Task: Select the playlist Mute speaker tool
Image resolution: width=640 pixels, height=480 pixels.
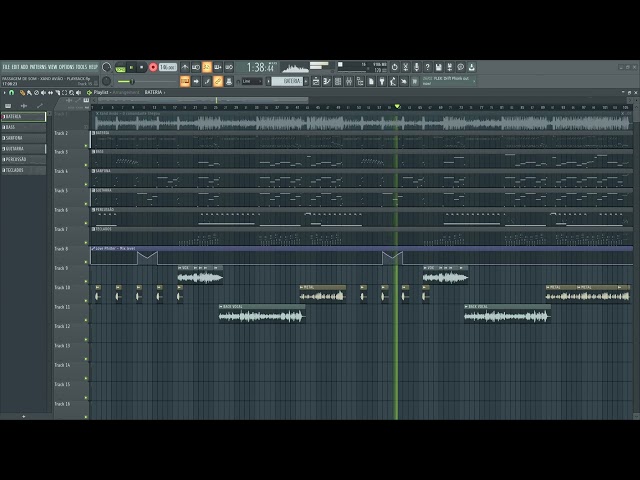Action: [x=43, y=93]
